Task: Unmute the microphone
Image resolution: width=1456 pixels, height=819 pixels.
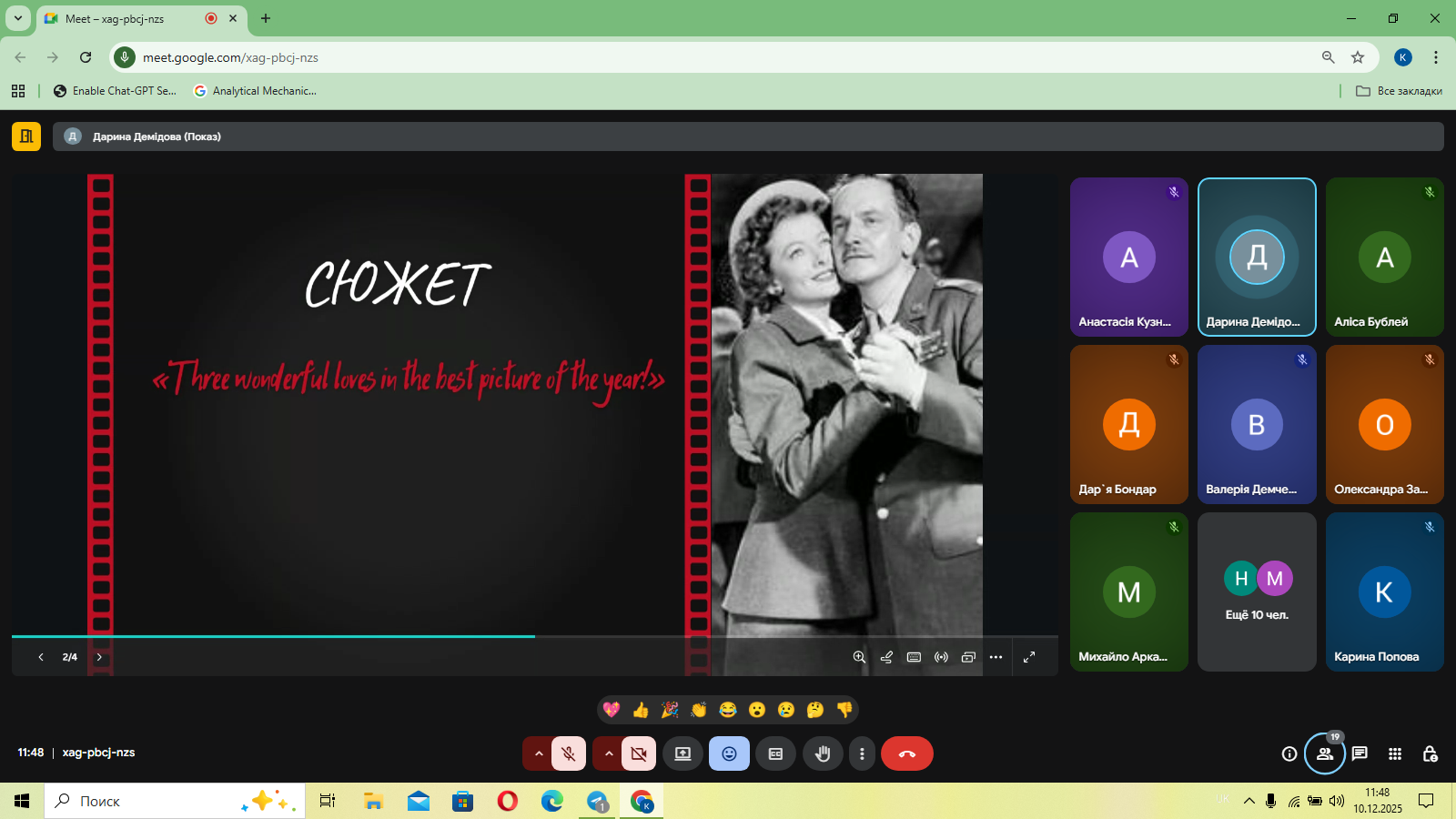Action: [569, 753]
